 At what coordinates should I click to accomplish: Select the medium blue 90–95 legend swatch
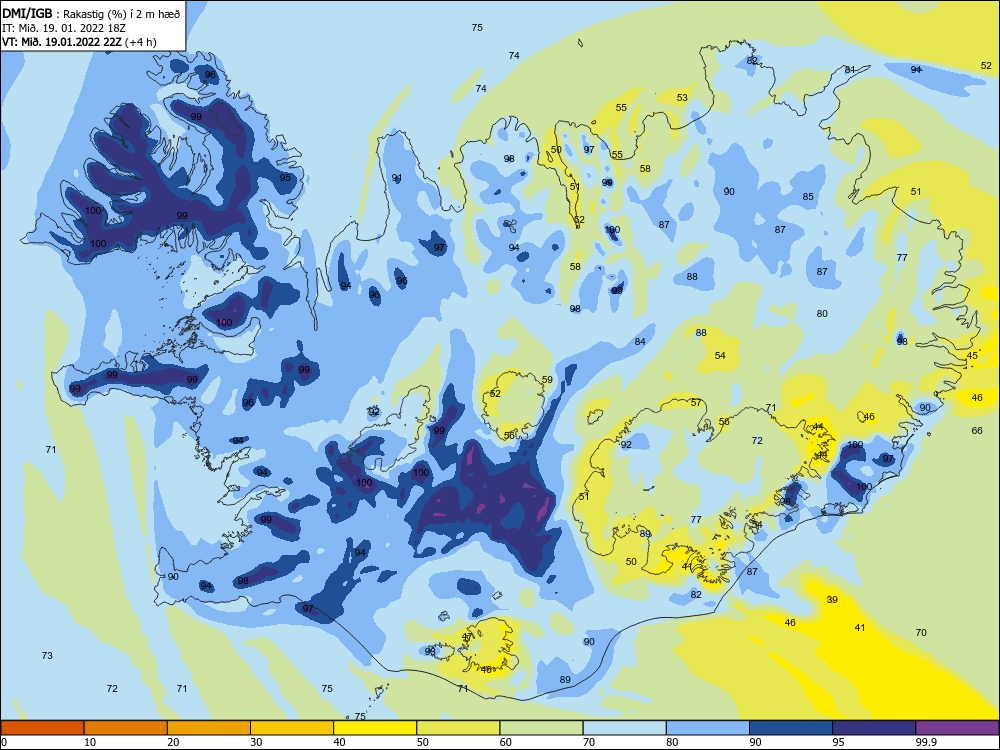tap(791, 728)
